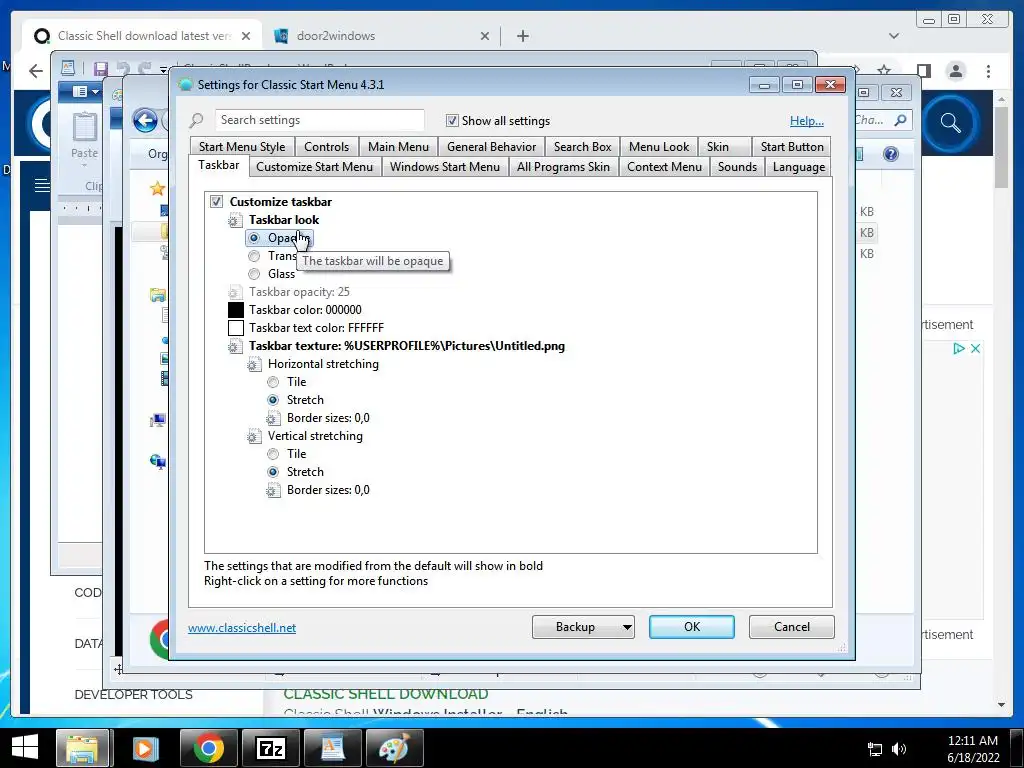Launch the media player taskbar icon
Screen dimensions: 1024x768
pos(145,748)
